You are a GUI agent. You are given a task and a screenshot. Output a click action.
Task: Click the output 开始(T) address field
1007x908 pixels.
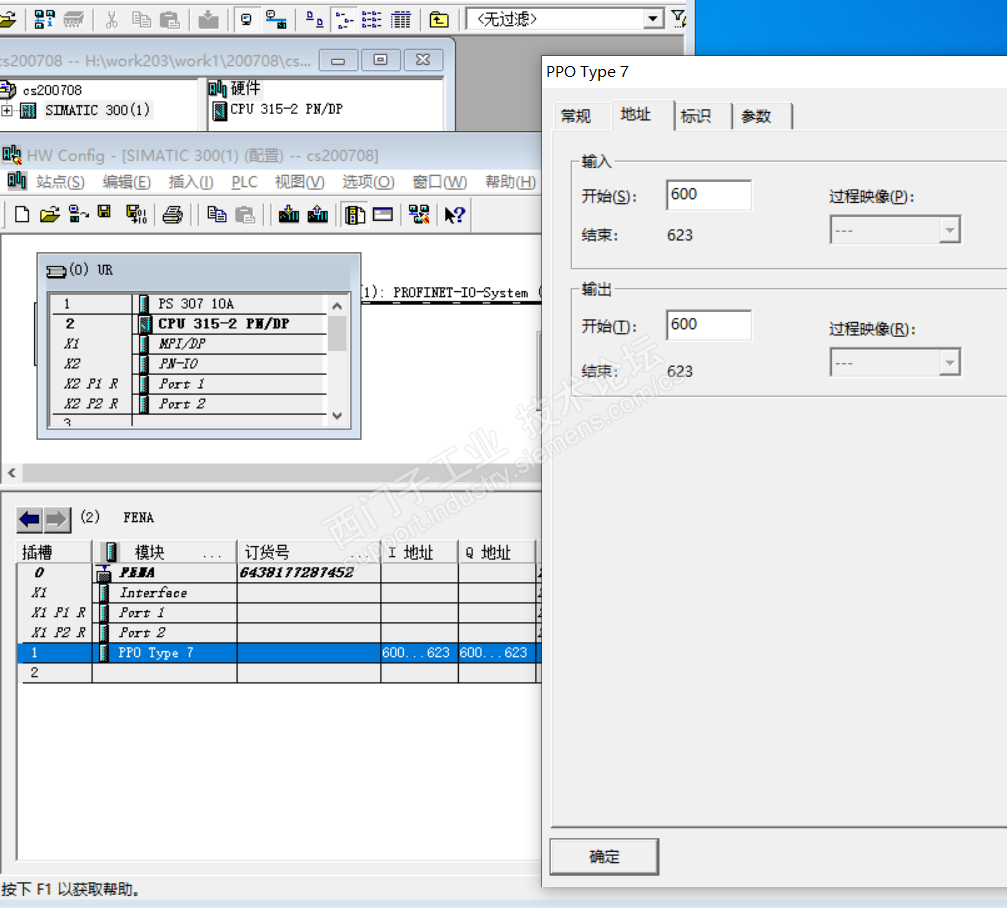click(708, 325)
